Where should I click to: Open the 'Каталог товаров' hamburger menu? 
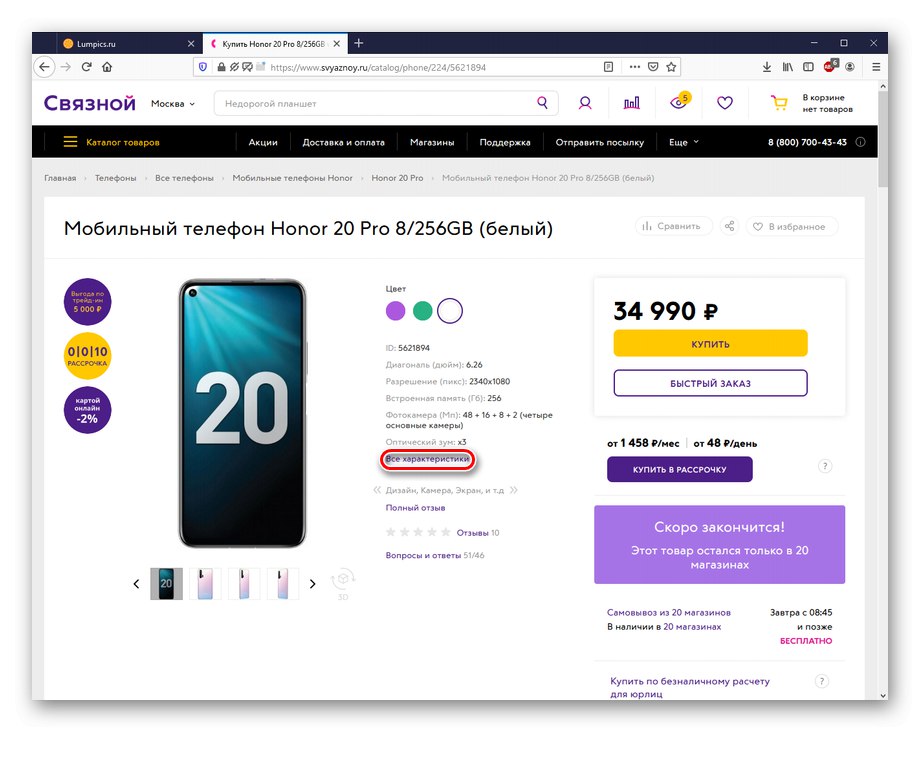111,142
